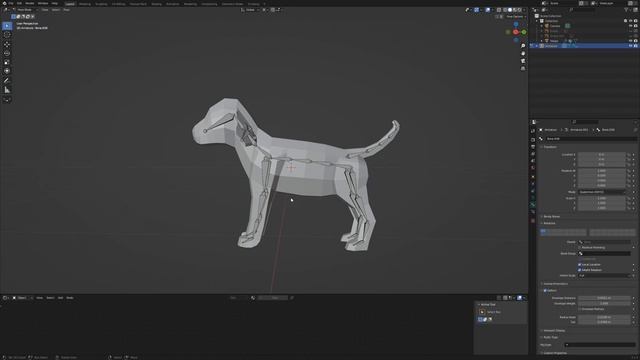Click the Blender logo menu icon
Viewport: 640px width, 360px height.
point(4,3)
